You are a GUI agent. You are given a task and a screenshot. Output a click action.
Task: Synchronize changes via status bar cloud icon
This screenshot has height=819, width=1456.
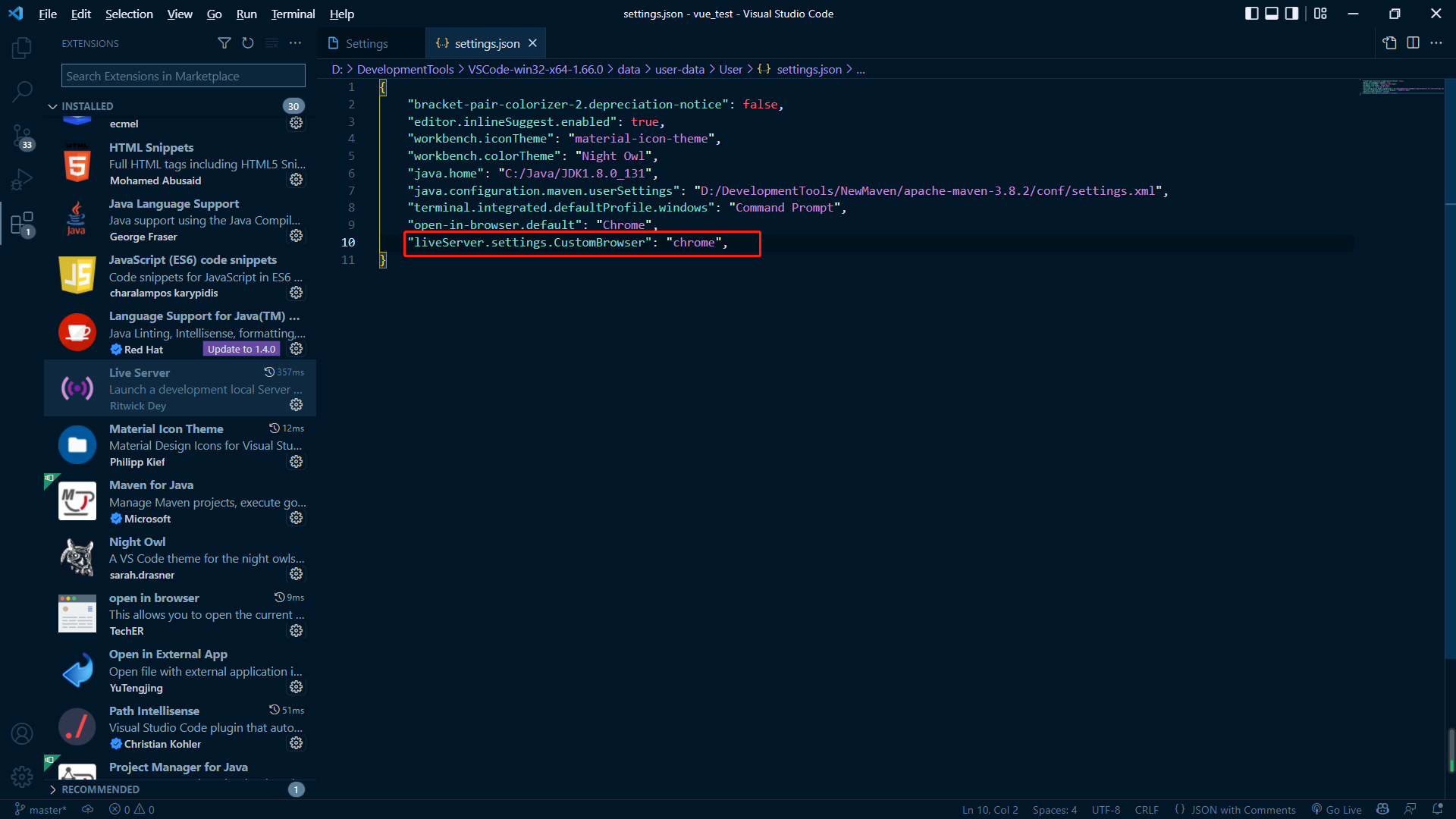[x=88, y=810]
